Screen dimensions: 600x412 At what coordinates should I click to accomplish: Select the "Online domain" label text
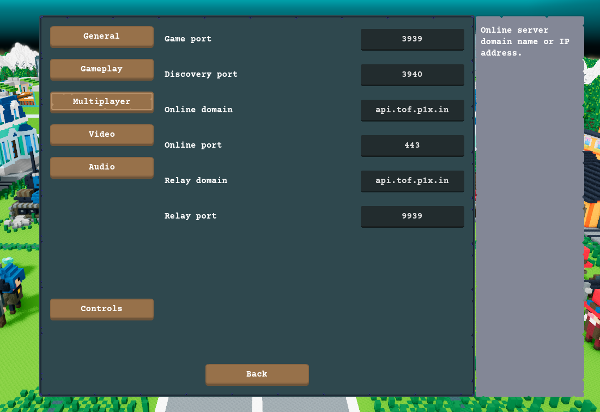point(198,110)
